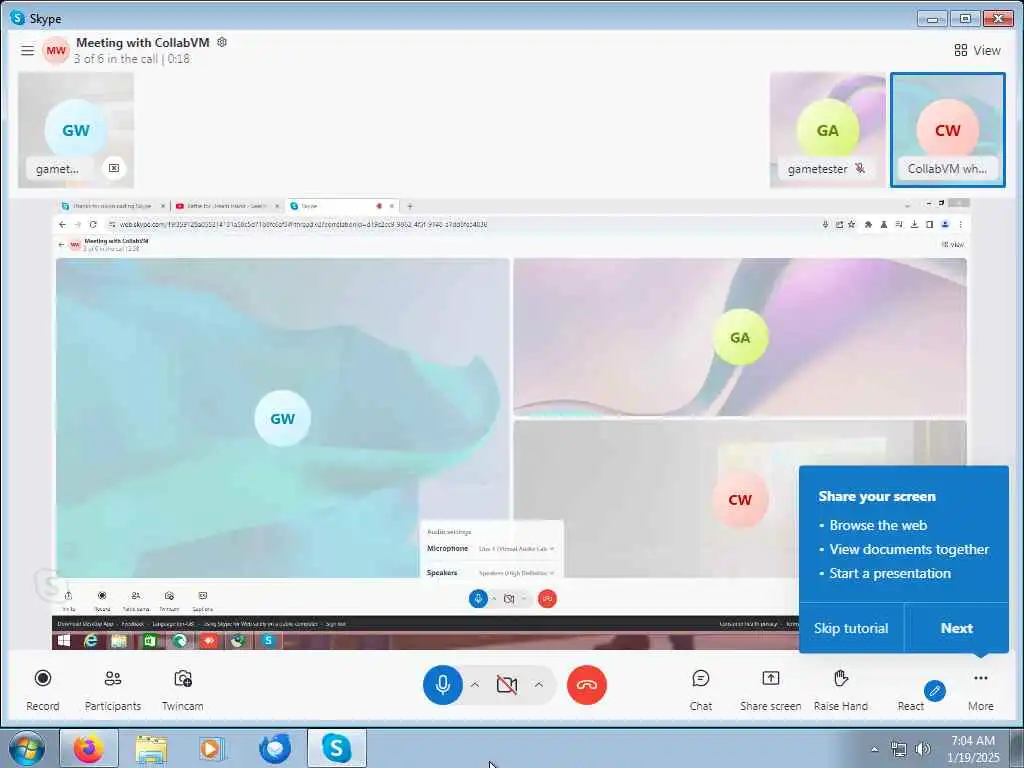
Task: Click 'Start a presentation' tooltip text
Action: point(889,573)
